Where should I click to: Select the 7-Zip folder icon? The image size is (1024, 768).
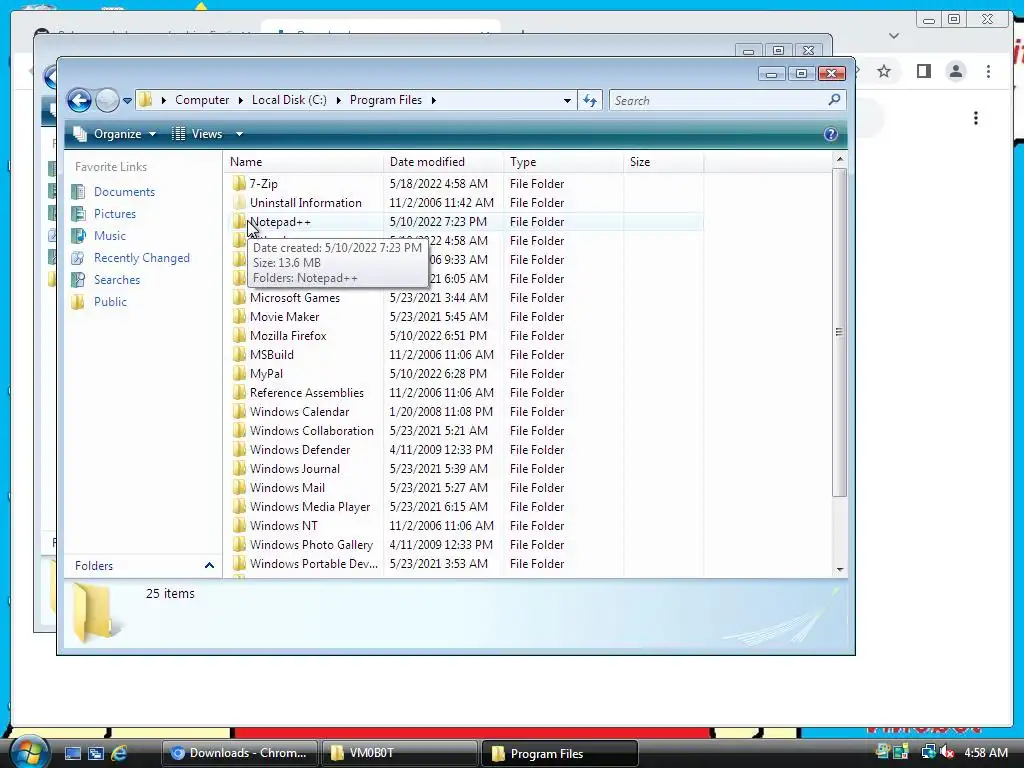click(239, 184)
